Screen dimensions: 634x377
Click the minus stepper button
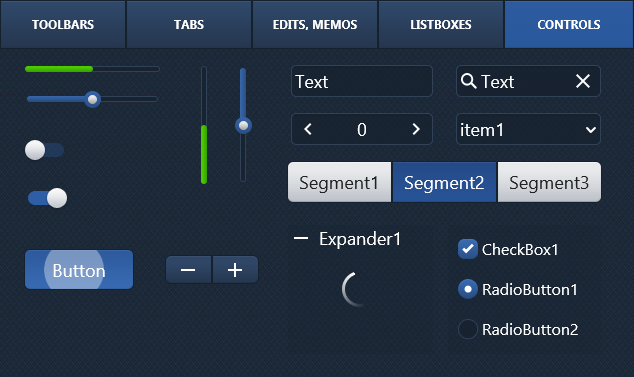tap(188, 269)
